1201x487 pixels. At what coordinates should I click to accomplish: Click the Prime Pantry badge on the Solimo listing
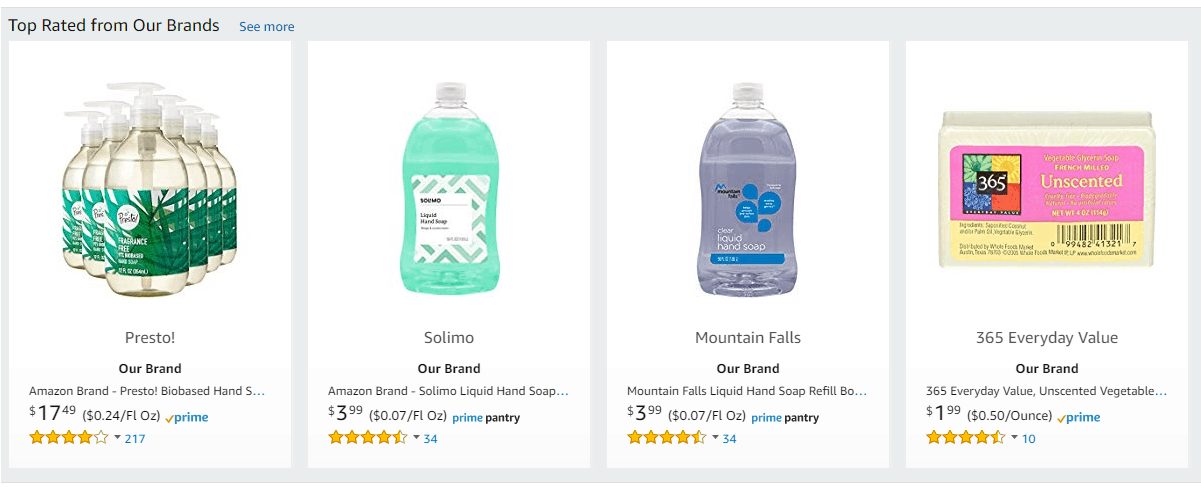coord(486,417)
